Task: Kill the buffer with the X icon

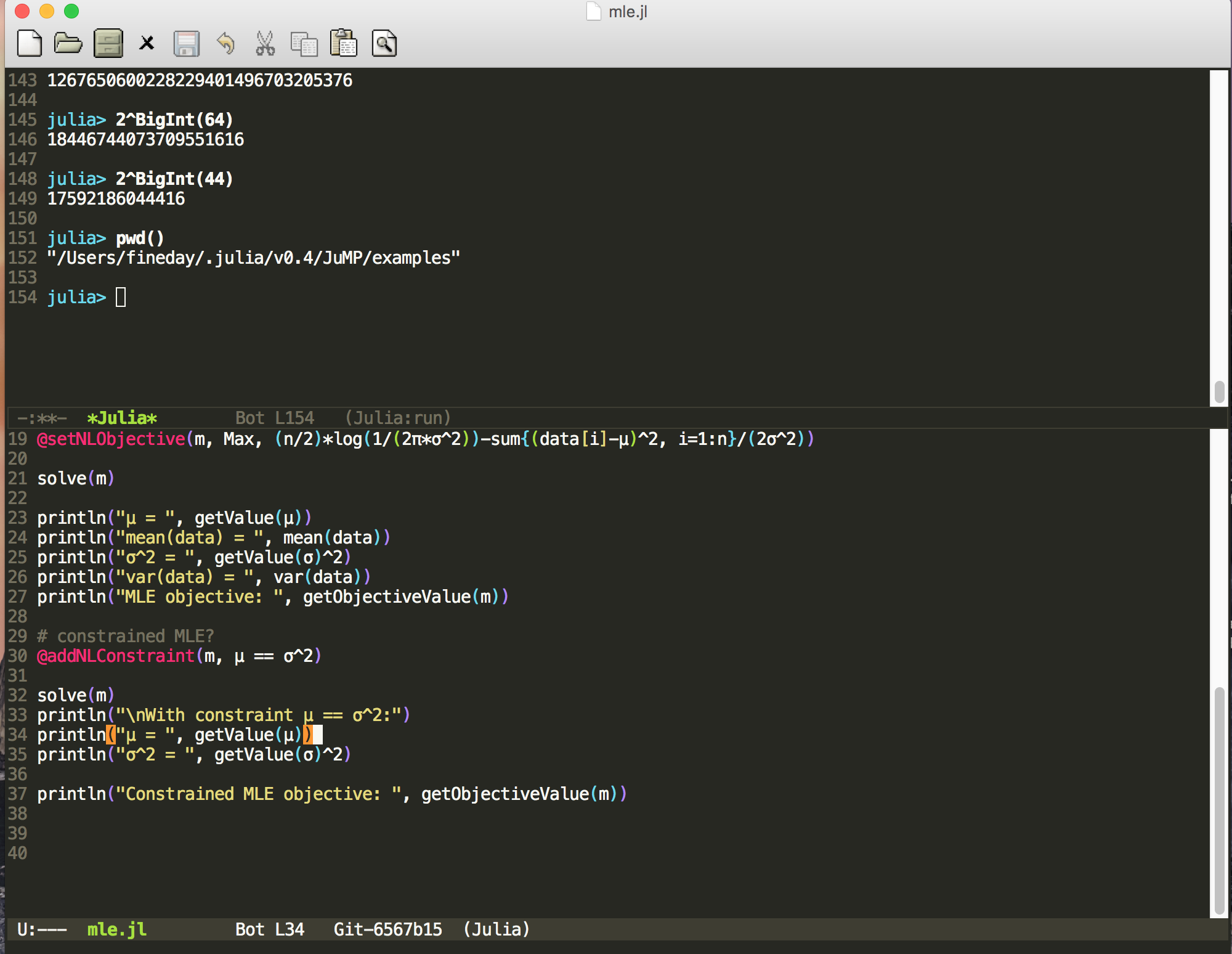Action: [x=147, y=44]
